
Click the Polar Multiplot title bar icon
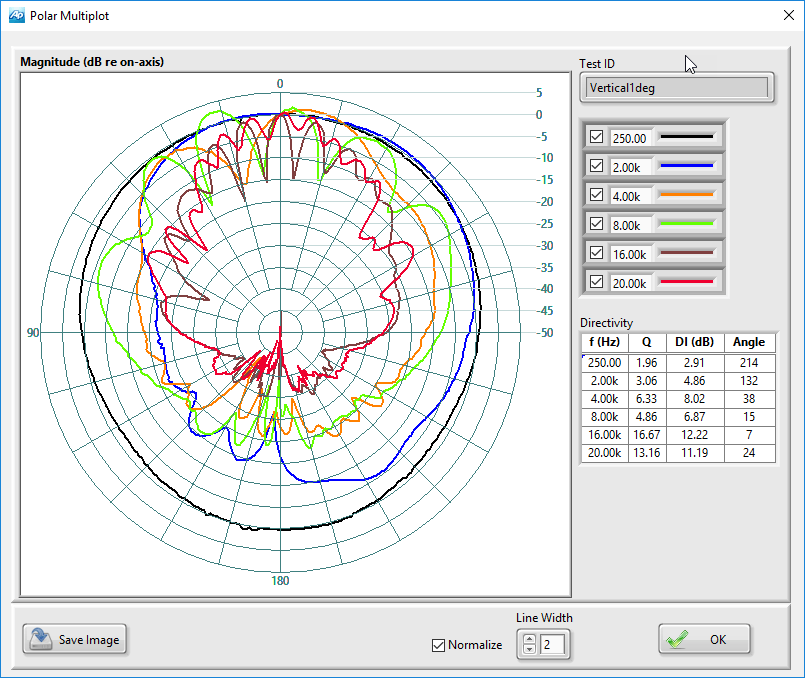(16, 15)
